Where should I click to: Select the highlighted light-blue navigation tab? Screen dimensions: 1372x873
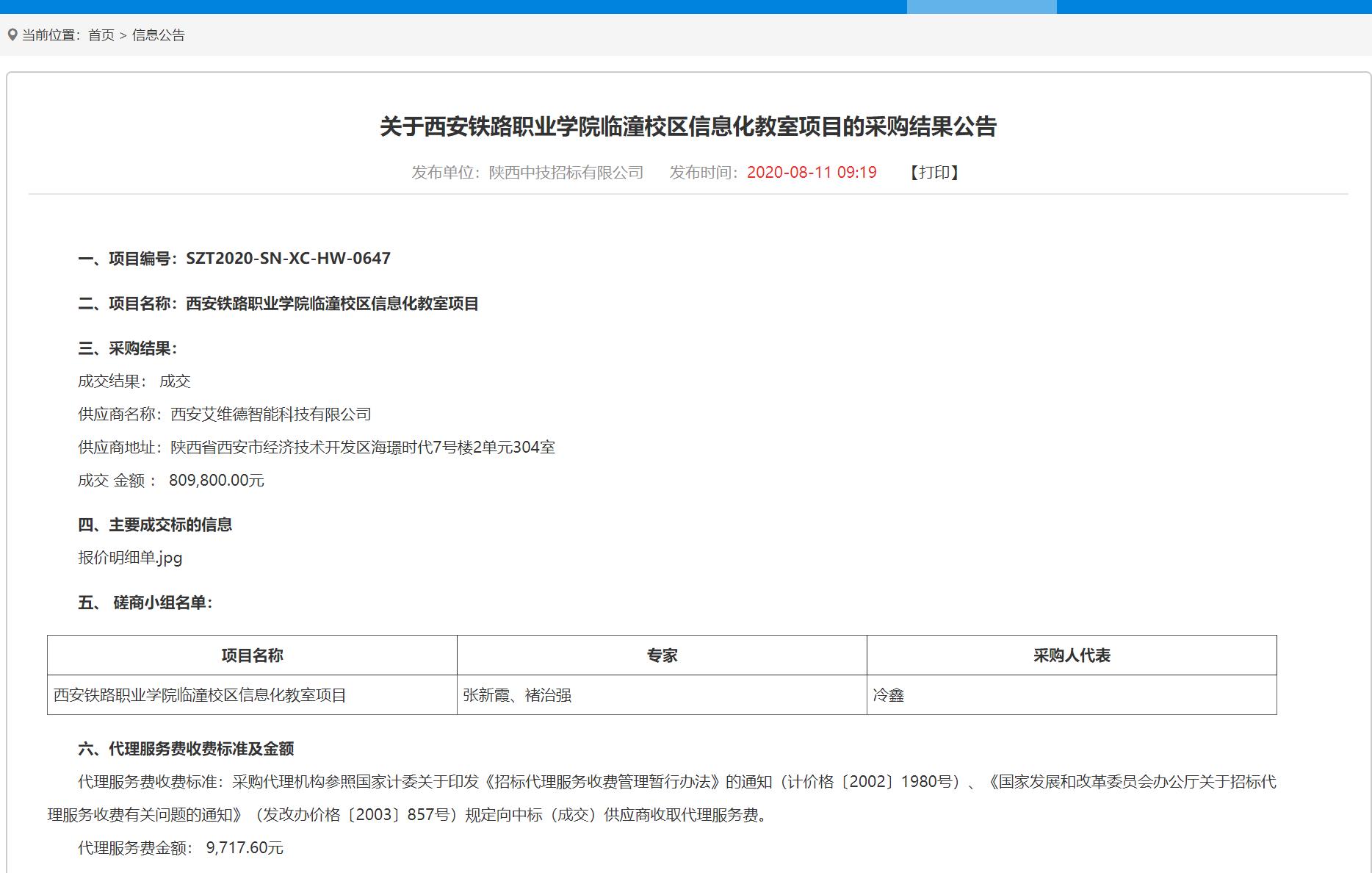(981, 7)
